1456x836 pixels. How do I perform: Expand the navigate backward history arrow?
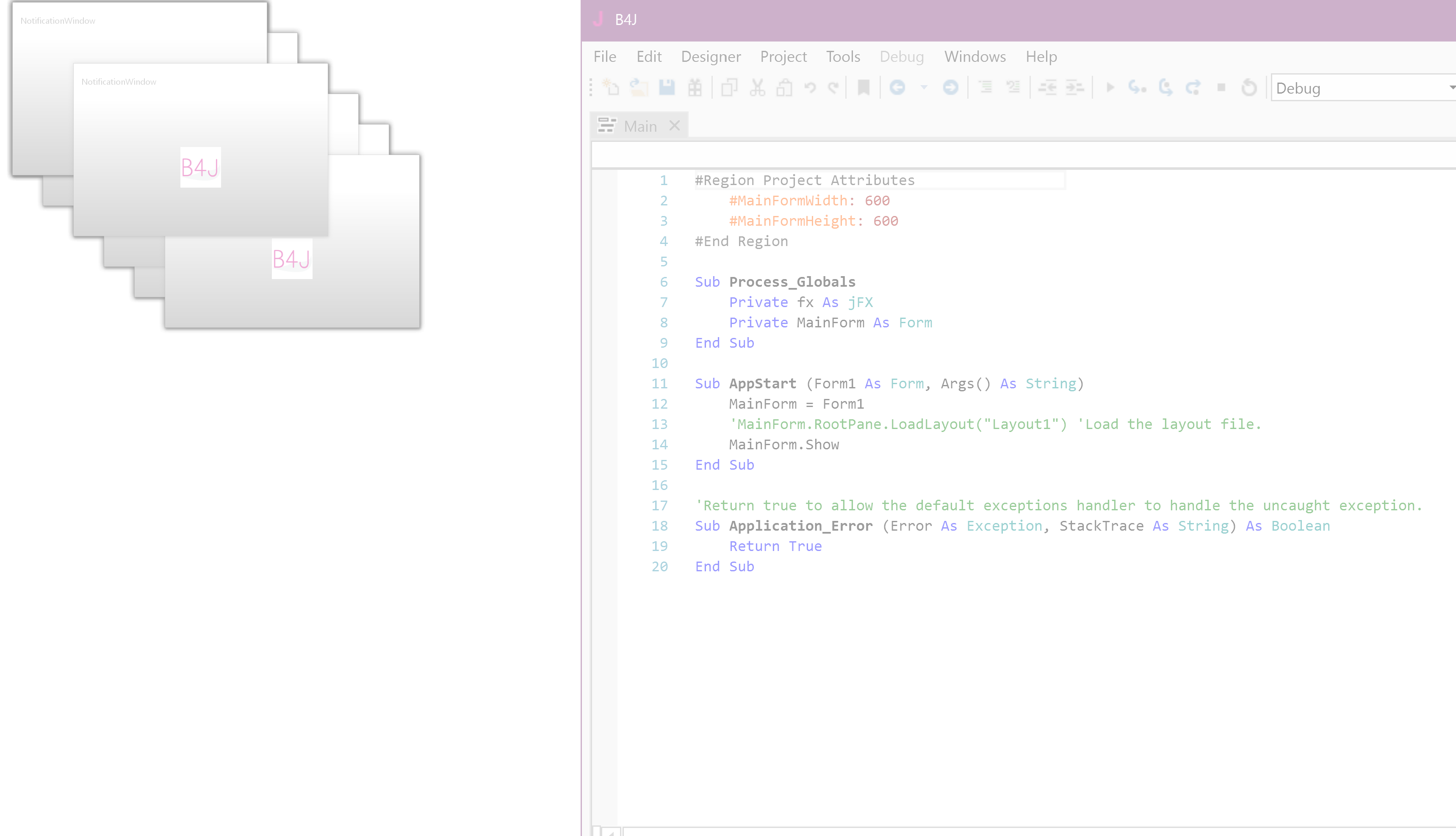point(924,88)
